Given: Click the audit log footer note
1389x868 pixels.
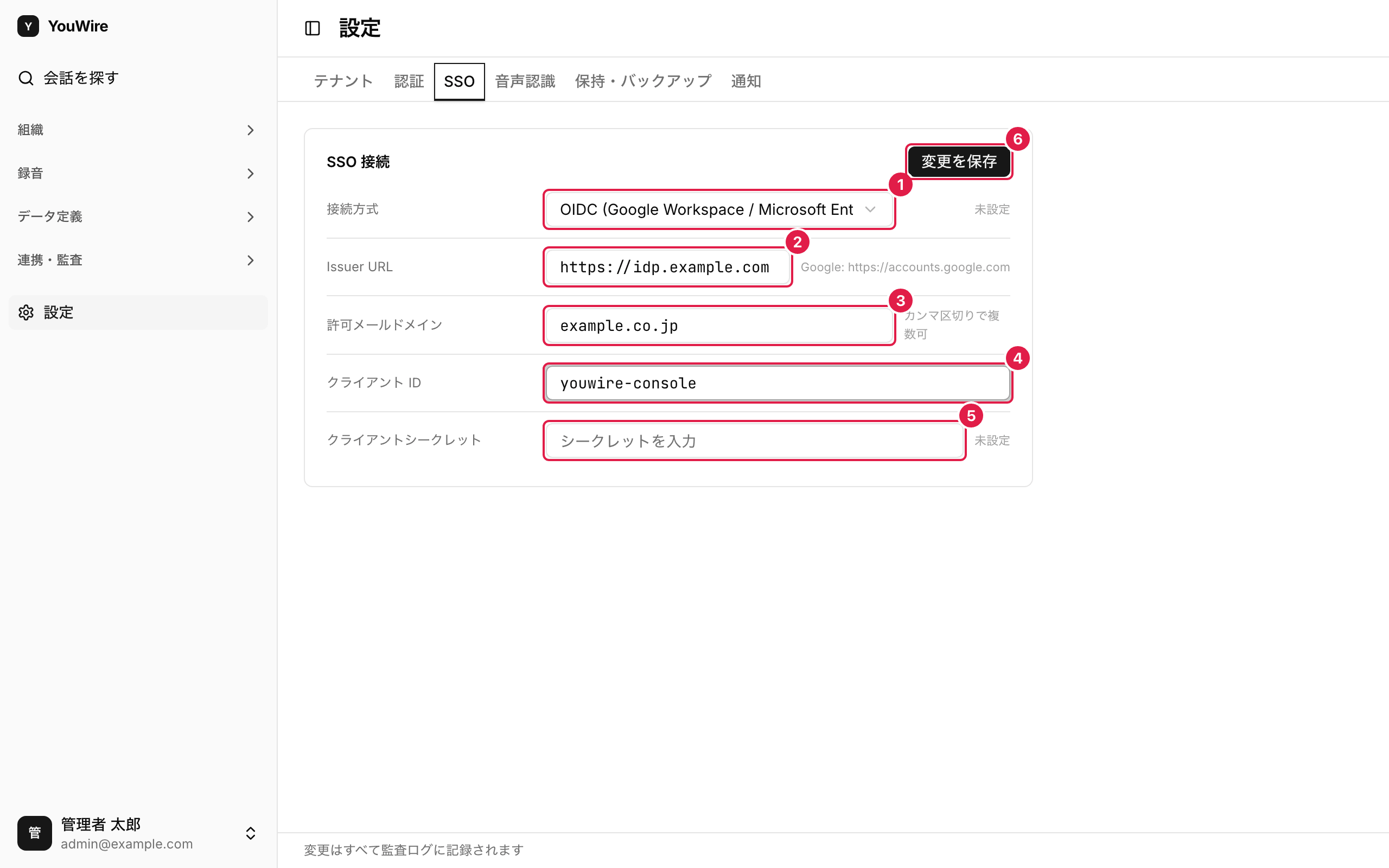Looking at the screenshot, I should [413, 850].
